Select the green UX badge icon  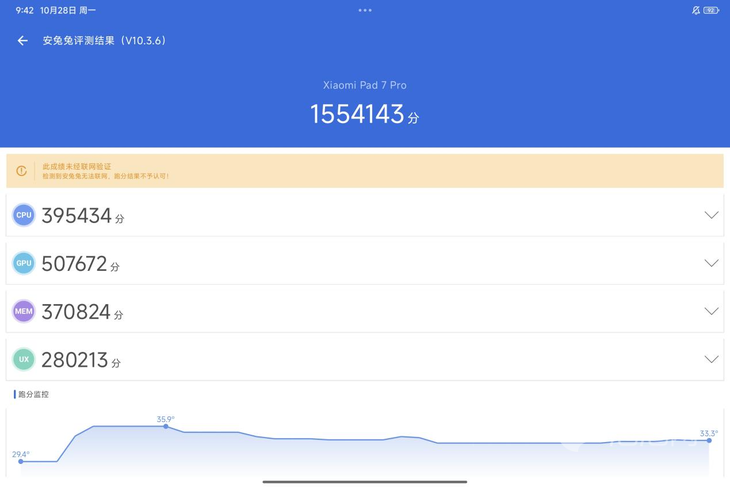(23, 359)
